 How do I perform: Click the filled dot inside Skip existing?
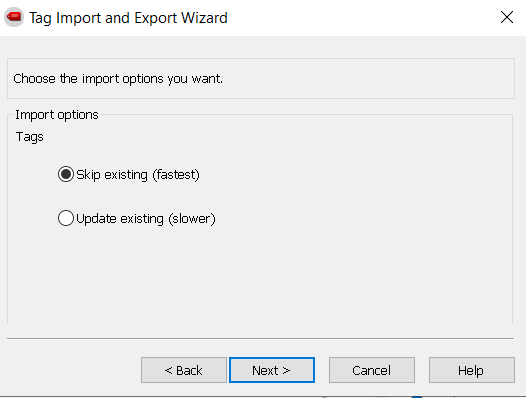tap(66, 174)
